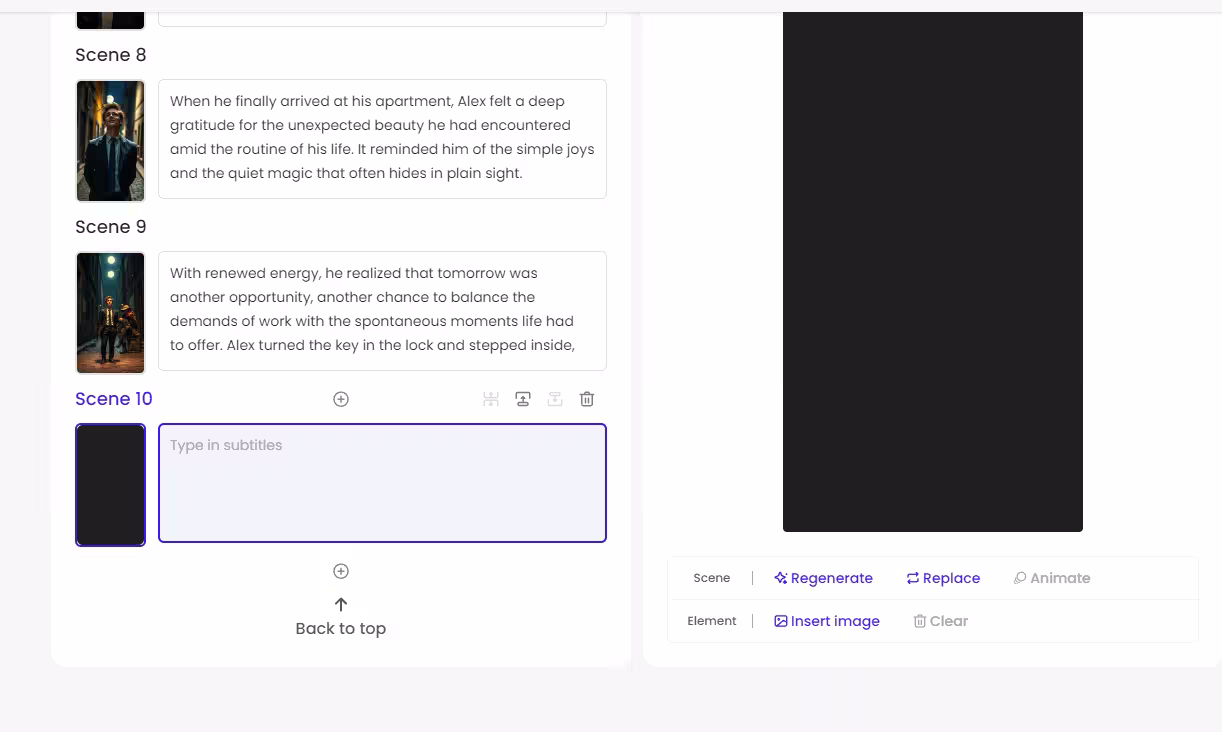Click the move scene down icon
This screenshot has height=732, width=1222.
[555, 399]
